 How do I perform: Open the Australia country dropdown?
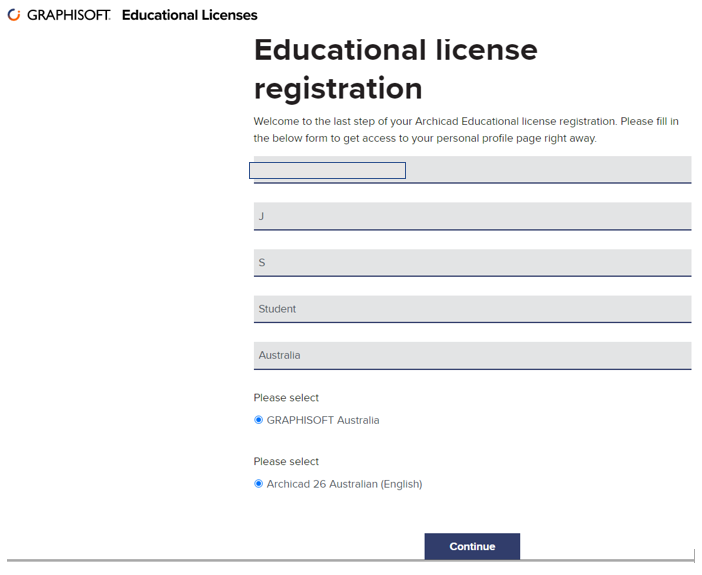pos(472,356)
